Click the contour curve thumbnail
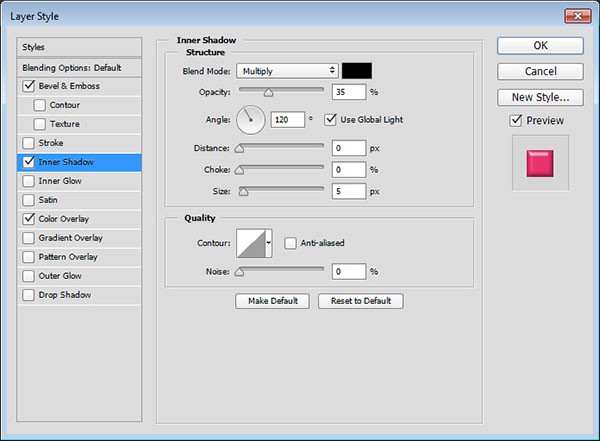 coord(251,243)
